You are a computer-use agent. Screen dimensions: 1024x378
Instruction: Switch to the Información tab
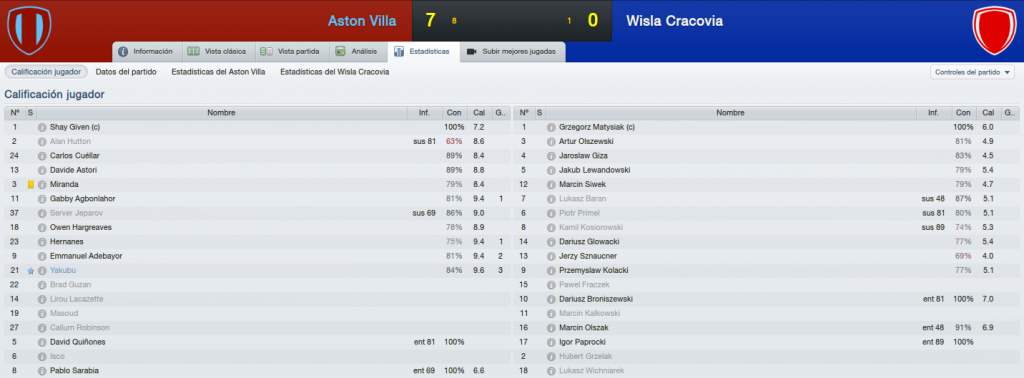146,52
